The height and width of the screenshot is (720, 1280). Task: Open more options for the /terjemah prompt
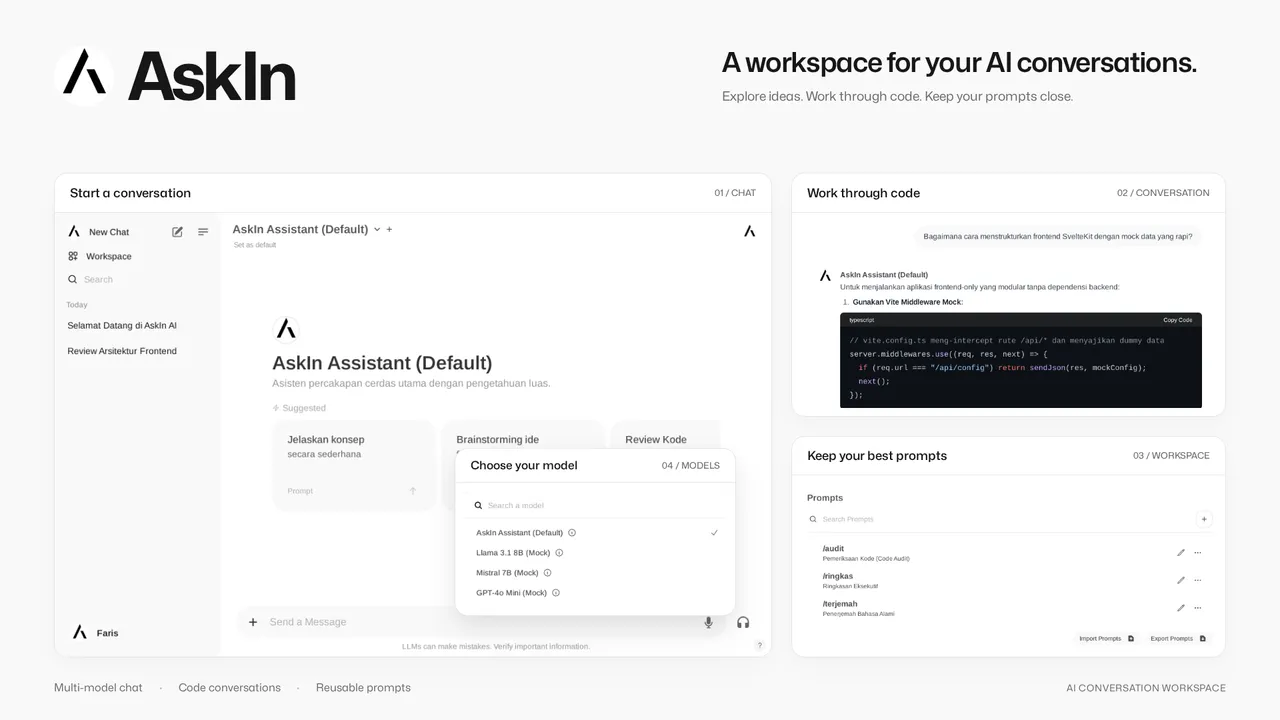click(1198, 608)
